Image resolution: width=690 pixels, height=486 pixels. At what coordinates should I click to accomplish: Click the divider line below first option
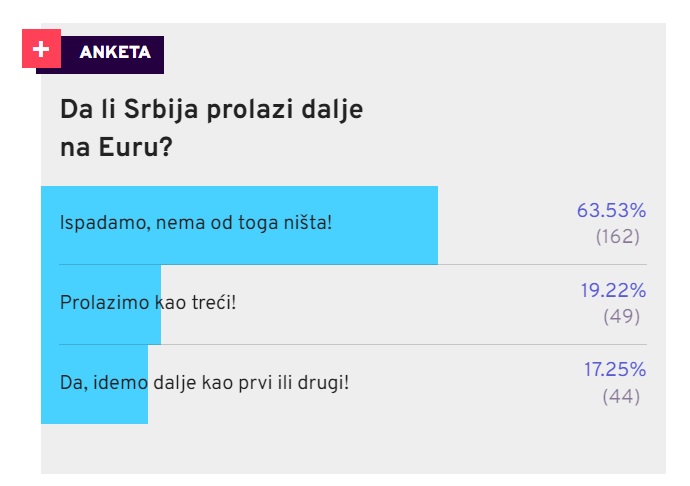tap(353, 265)
